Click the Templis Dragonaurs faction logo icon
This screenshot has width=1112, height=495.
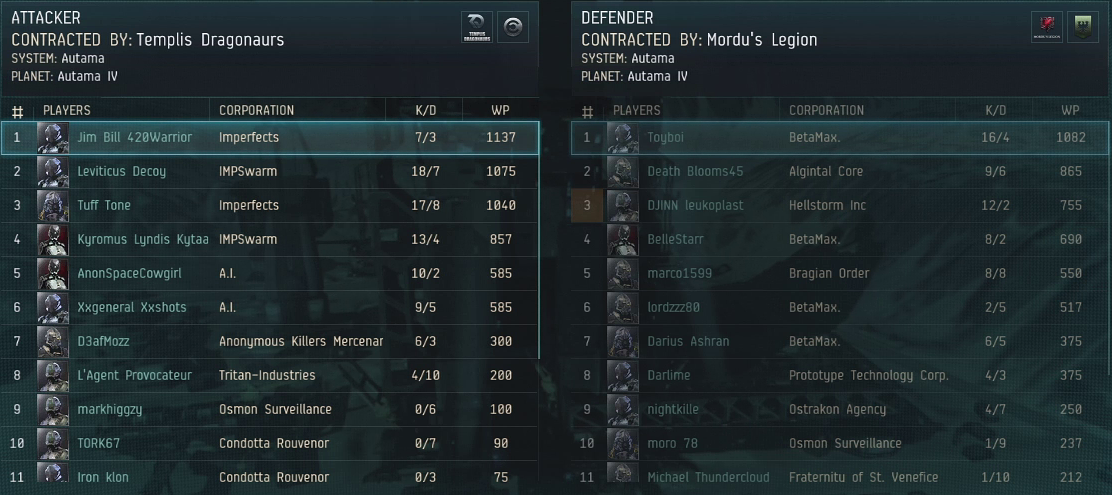477,27
